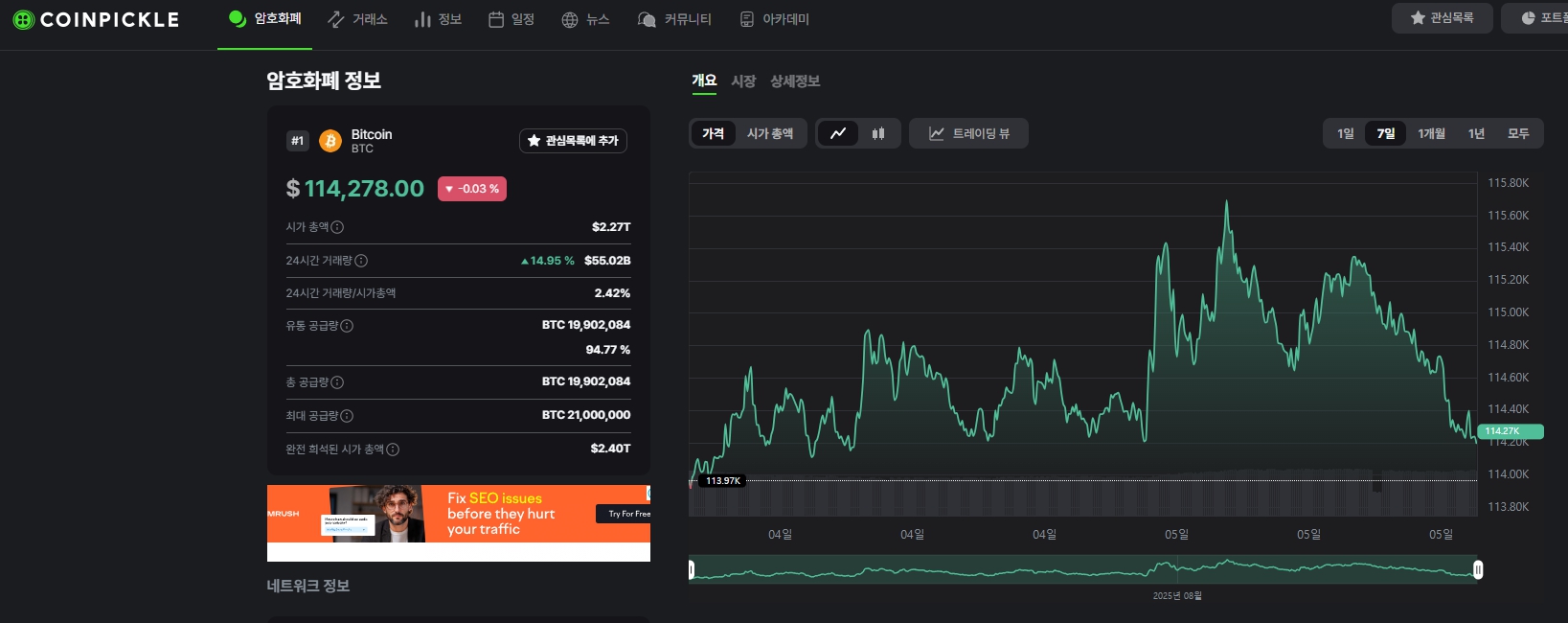The width and height of the screenshot is (1568, 623).
Task: Click info icon next to 시가 총액
Action: (337, 227)
